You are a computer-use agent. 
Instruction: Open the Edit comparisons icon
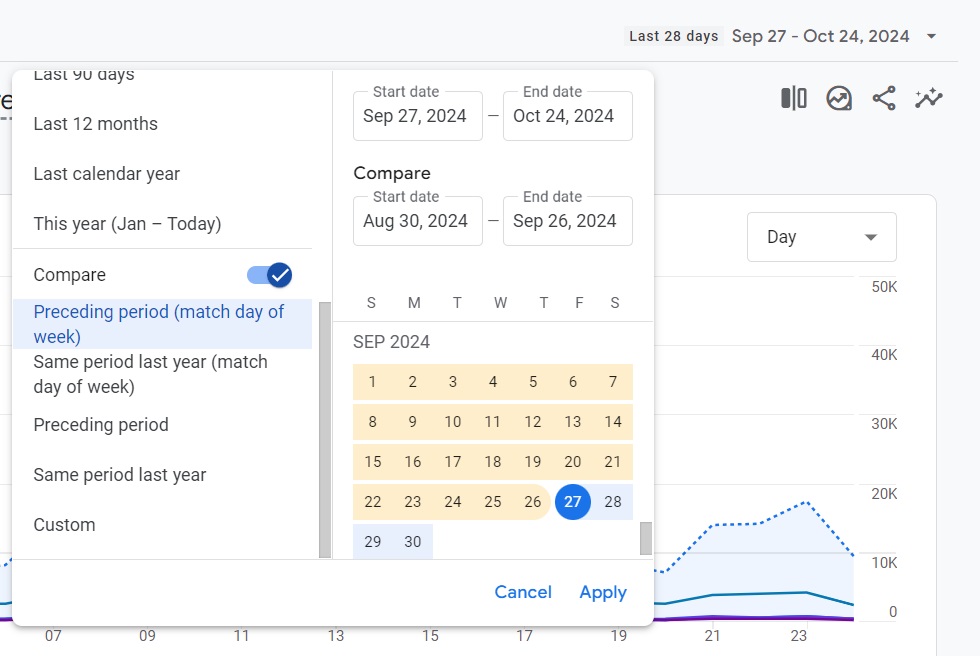[x=792, y=97]
